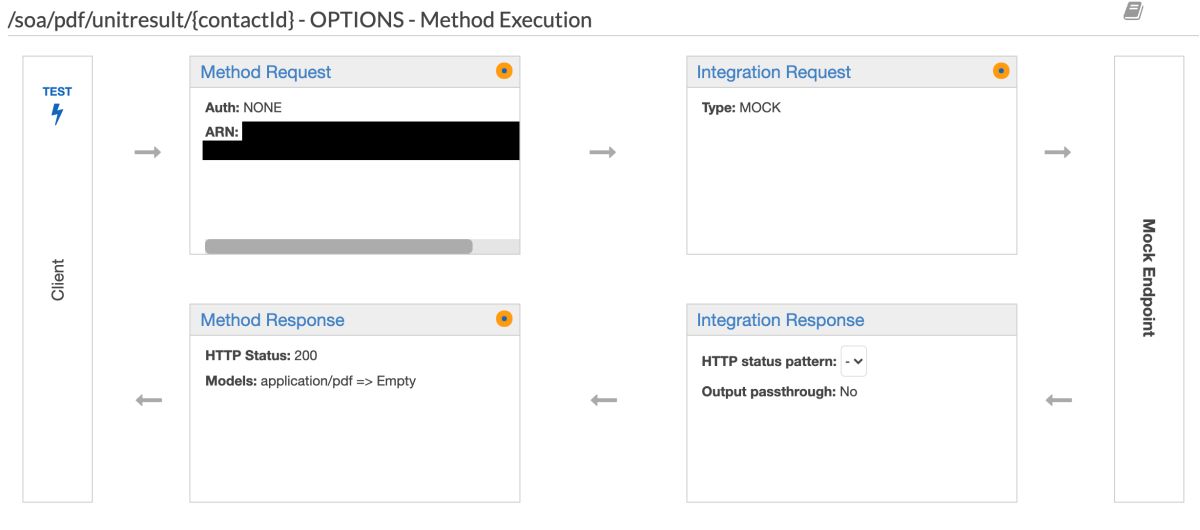Open the Method Response settings
This screenshot has width=1200, height=530.
[x=272, y=320]
